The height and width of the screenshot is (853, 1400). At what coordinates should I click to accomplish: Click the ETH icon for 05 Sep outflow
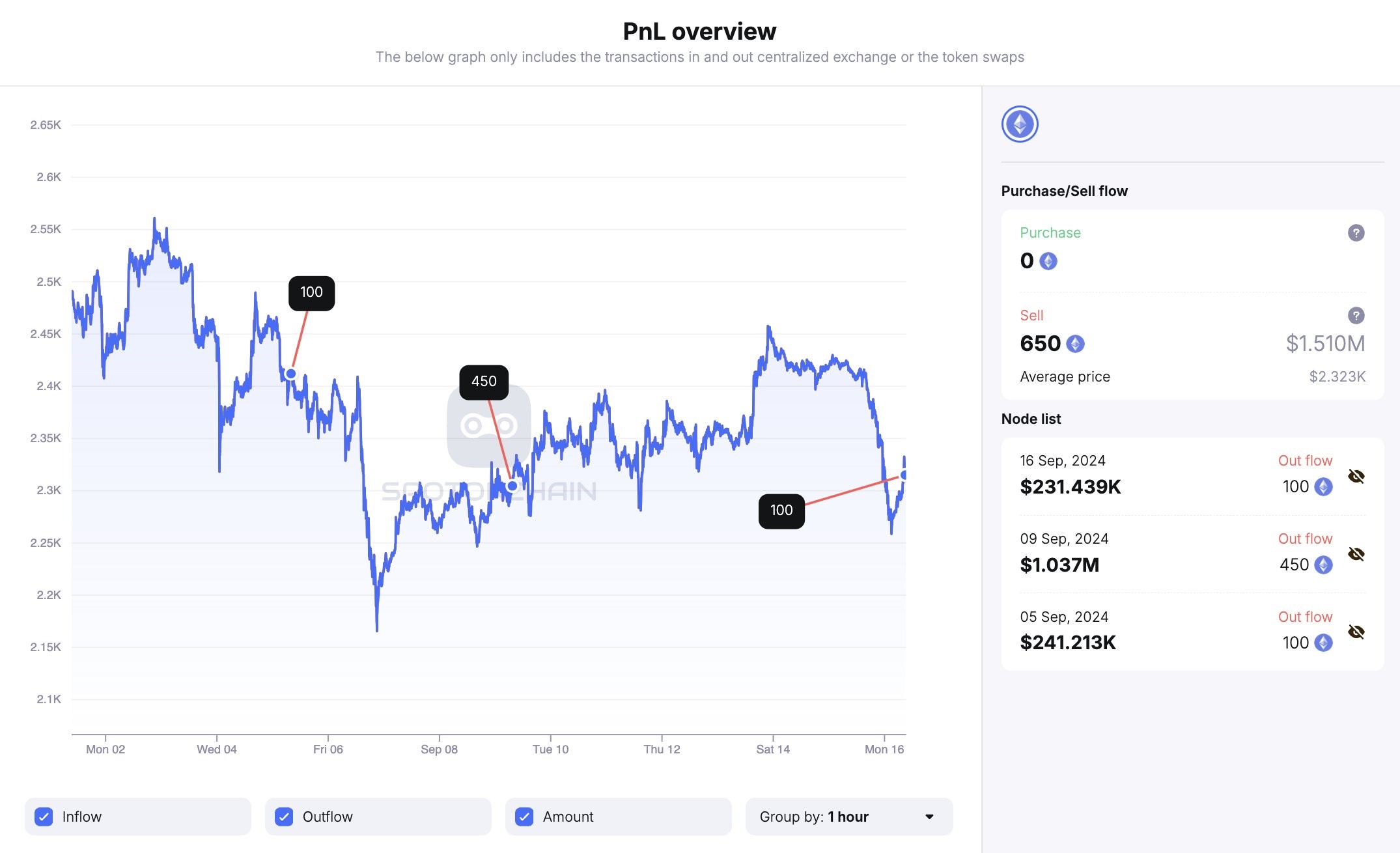pyautogui.click(x=1323, y=643)
